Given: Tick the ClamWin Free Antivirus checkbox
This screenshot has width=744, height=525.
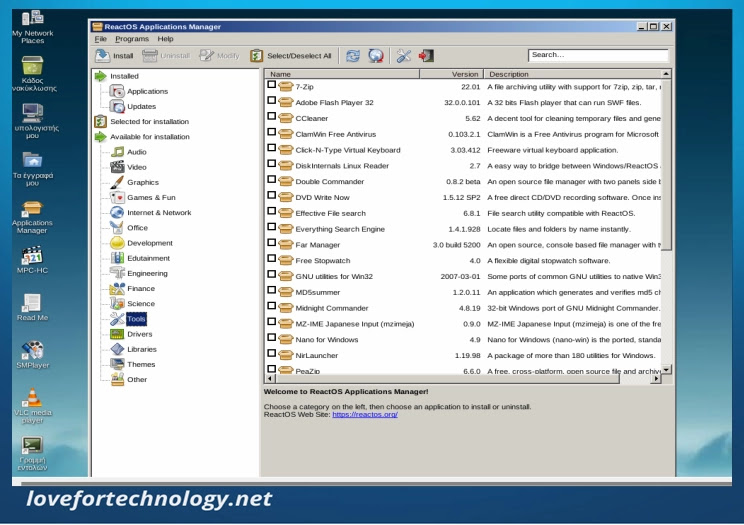Looking at the screenshot, I should 271,132.
